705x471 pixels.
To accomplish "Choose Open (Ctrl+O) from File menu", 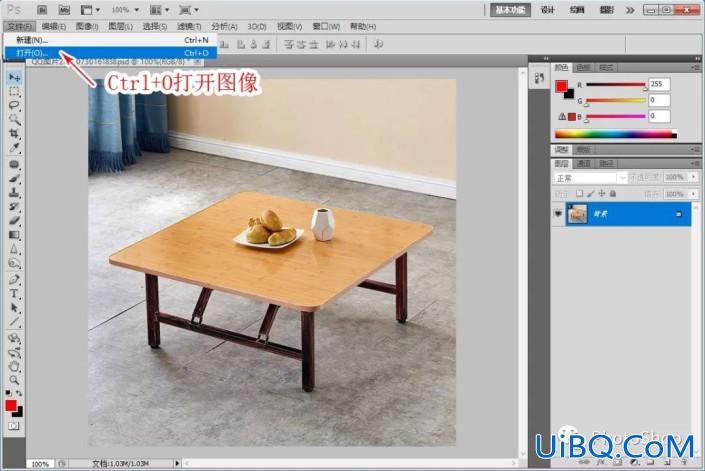I will 110,53.
